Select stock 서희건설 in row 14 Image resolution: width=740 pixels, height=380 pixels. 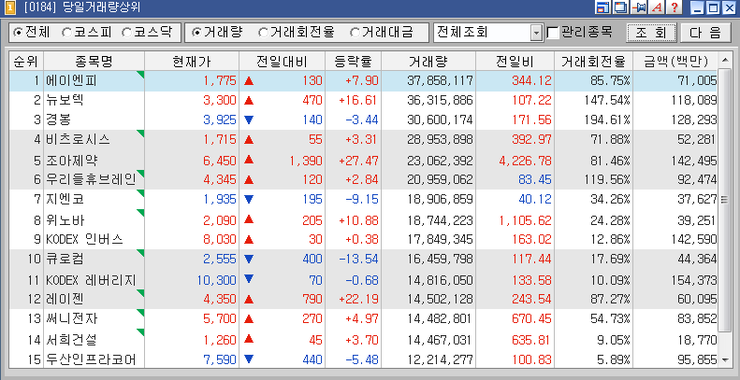click(x=71, y=340)
